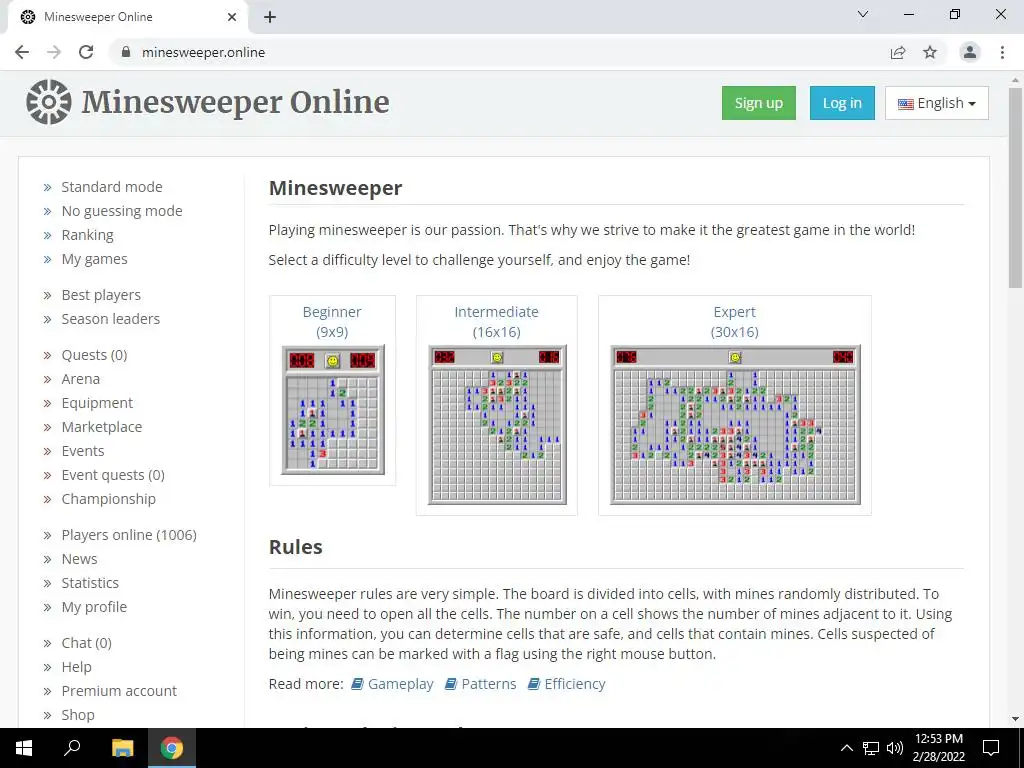Open No guessing mode from sidebar
The image size is (1024, 768).
[x=122, y=211]
